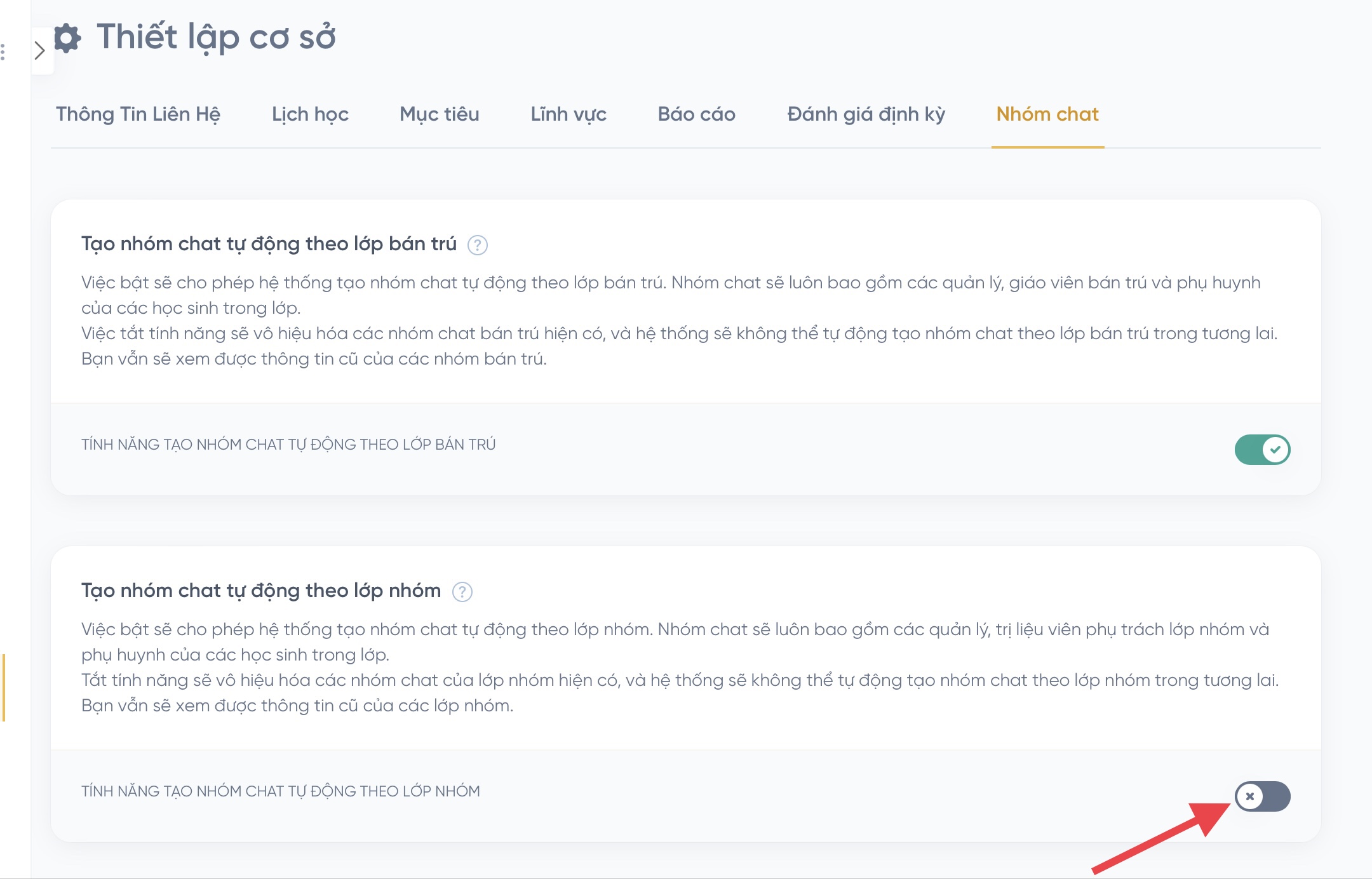This screenshot has height=879, width=1372.
Task: Select the Nhóm chat tab
Action: [x=1047, y=114]
